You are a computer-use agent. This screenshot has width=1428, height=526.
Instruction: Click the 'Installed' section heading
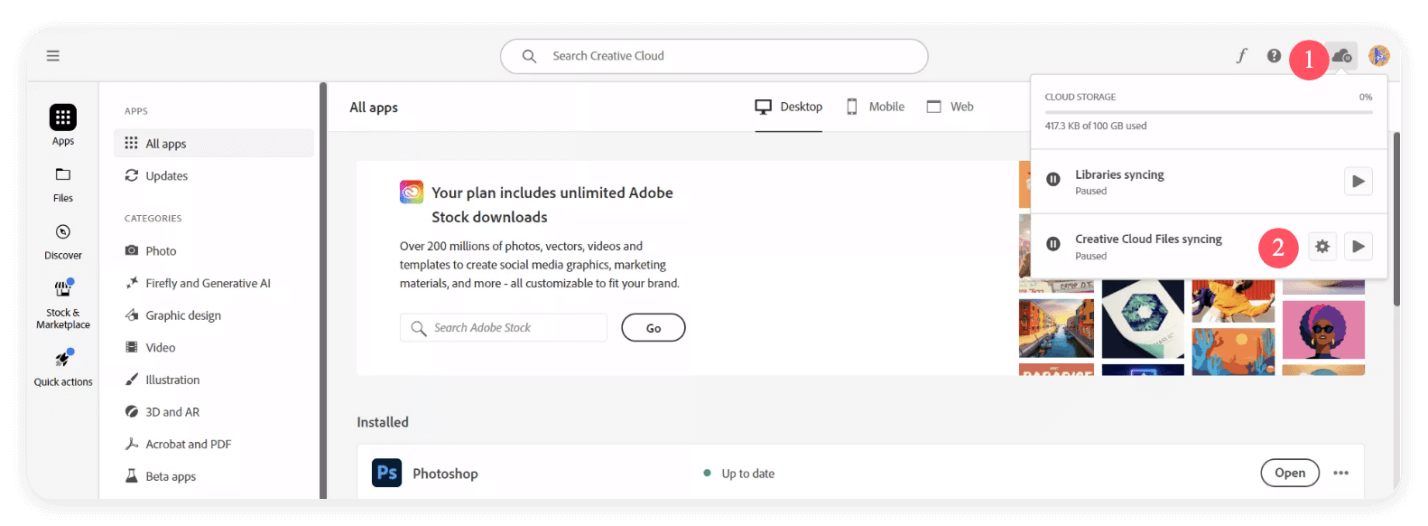(x=383, y=422)
